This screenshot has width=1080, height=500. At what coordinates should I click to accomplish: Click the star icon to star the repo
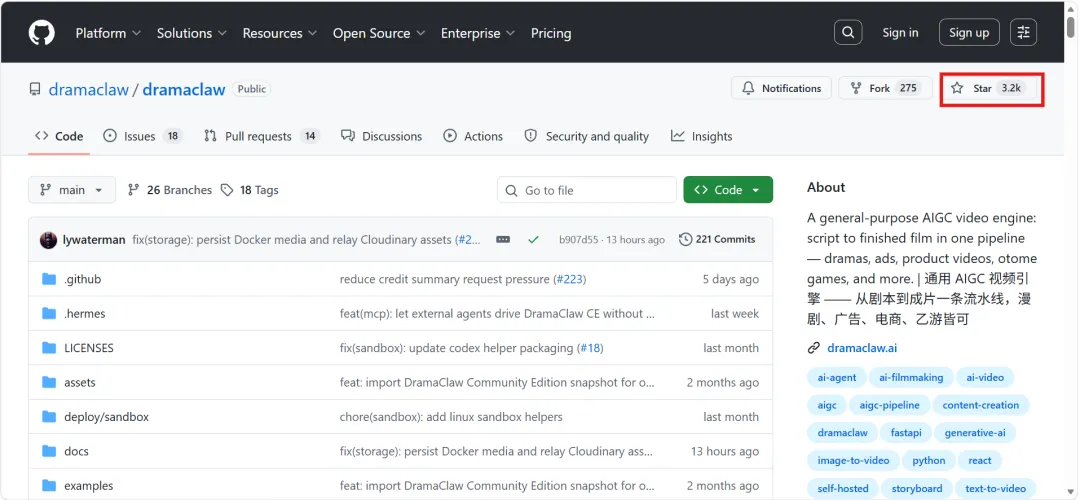pyautogui.click(x=957, y=88)
